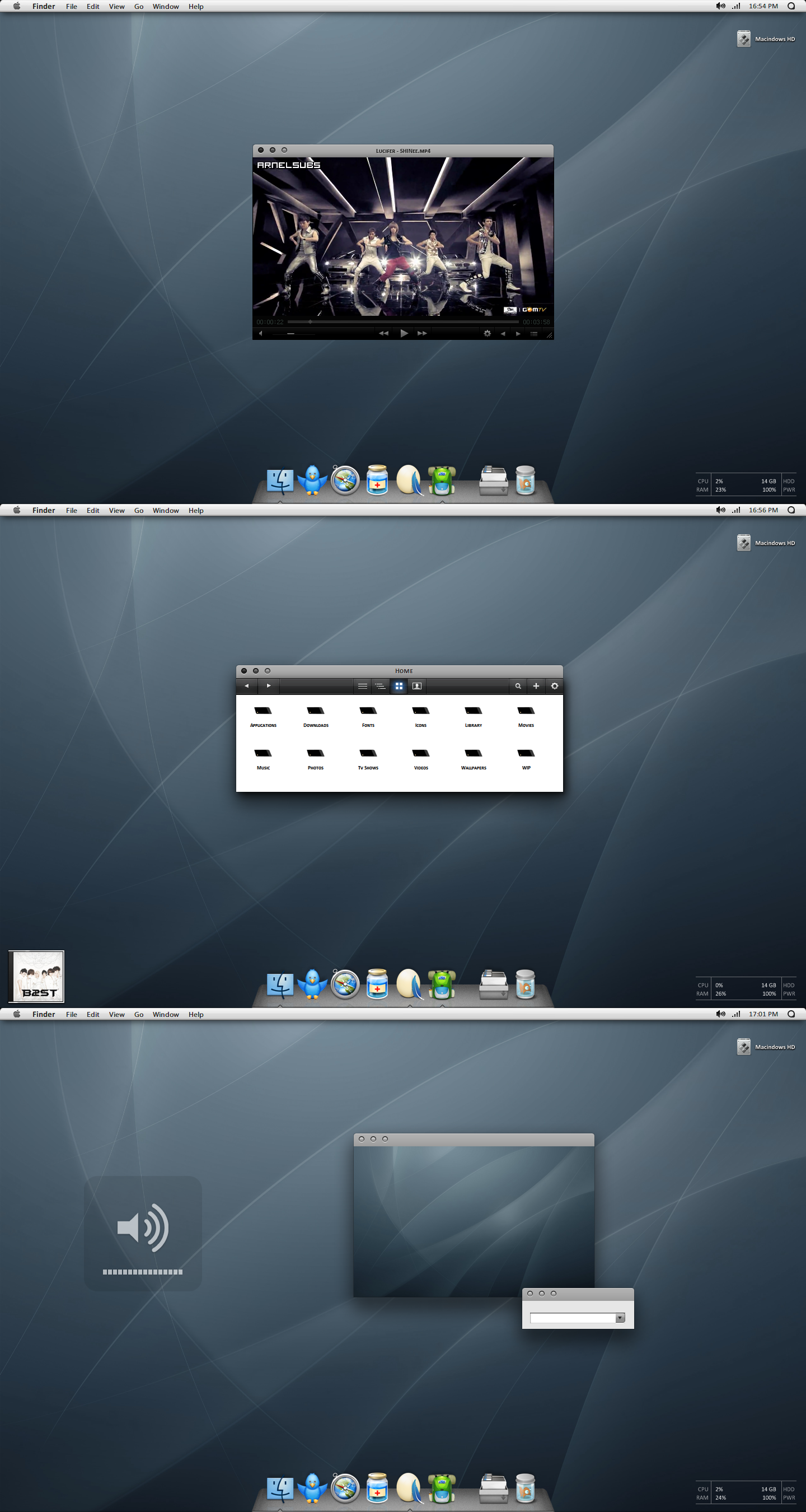
Task: Click menu bar volume icon beside 16:54 PM
Action: pos(720,7)
